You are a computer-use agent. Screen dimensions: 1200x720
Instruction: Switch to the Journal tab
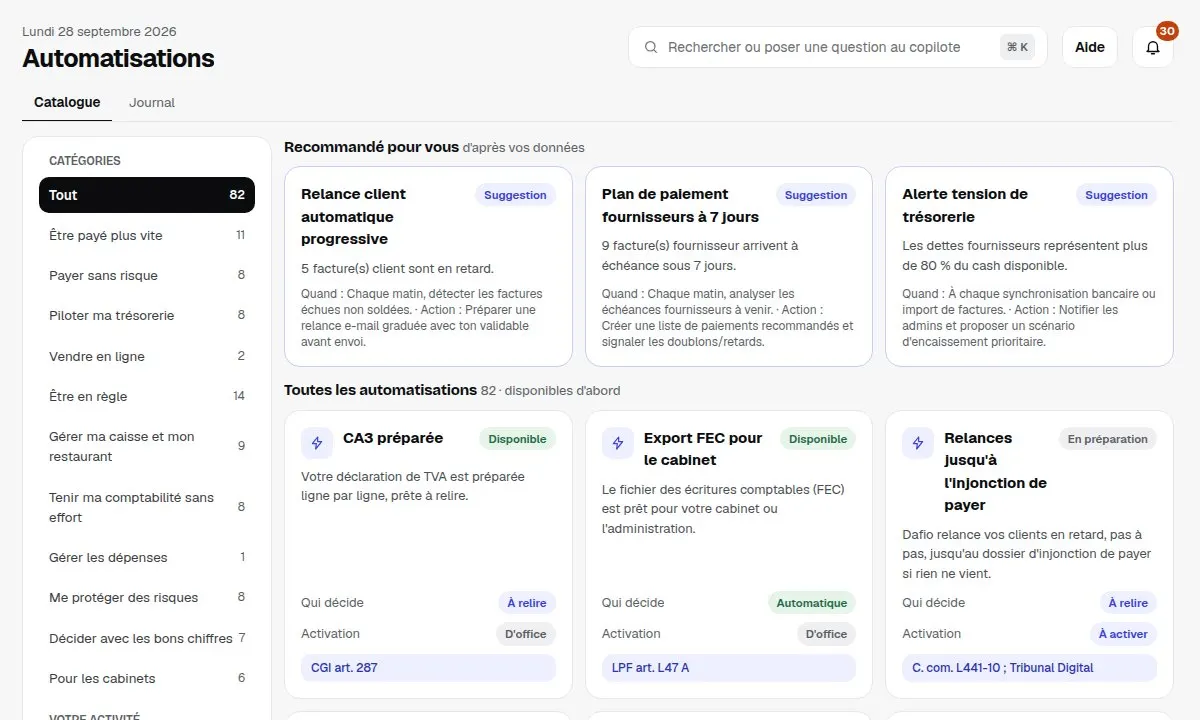pos(152,102)
